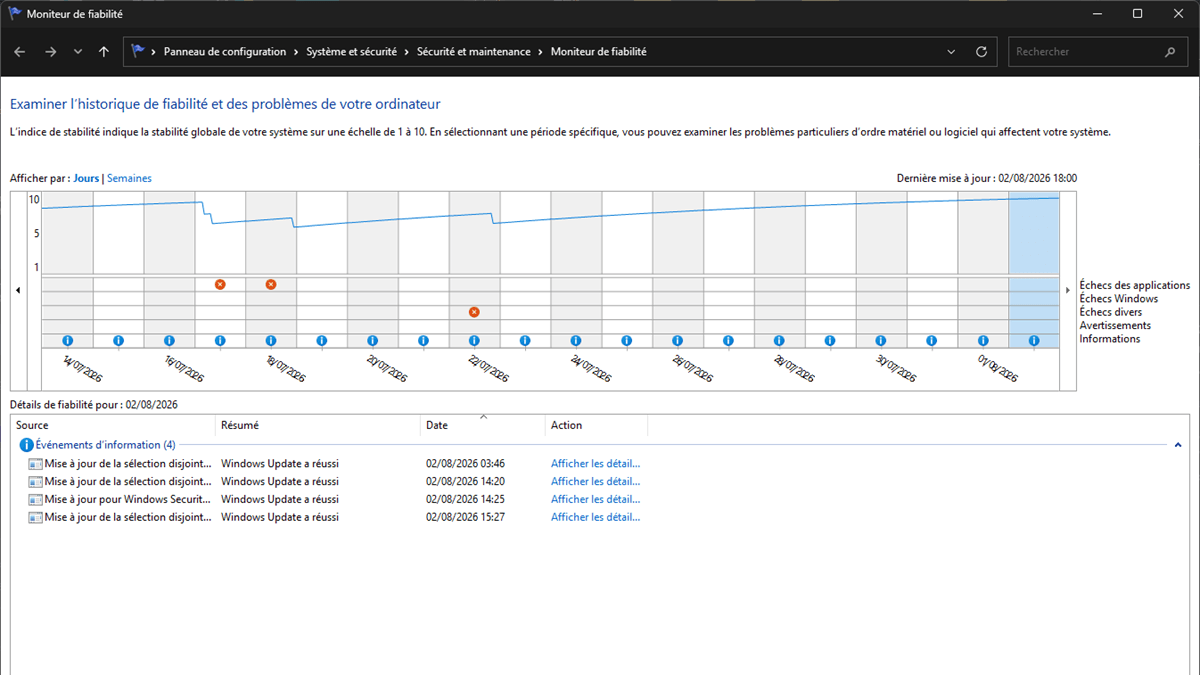This screenshot has height=675, width=1200.
Task: Switch the chart view to Semaines
Action: [x=129, y=178]
